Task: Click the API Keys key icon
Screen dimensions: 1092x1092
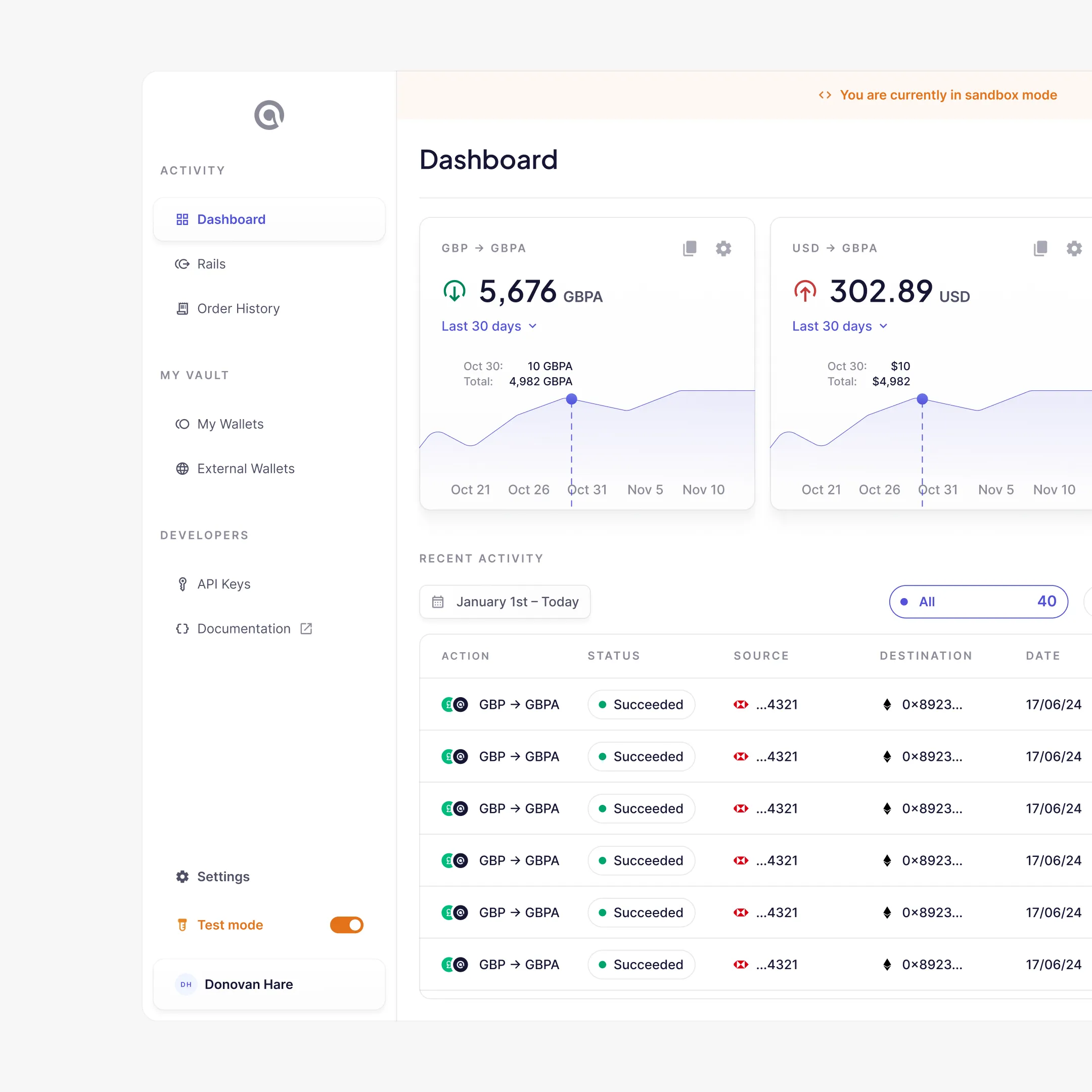Action: (x=182, y=584)
